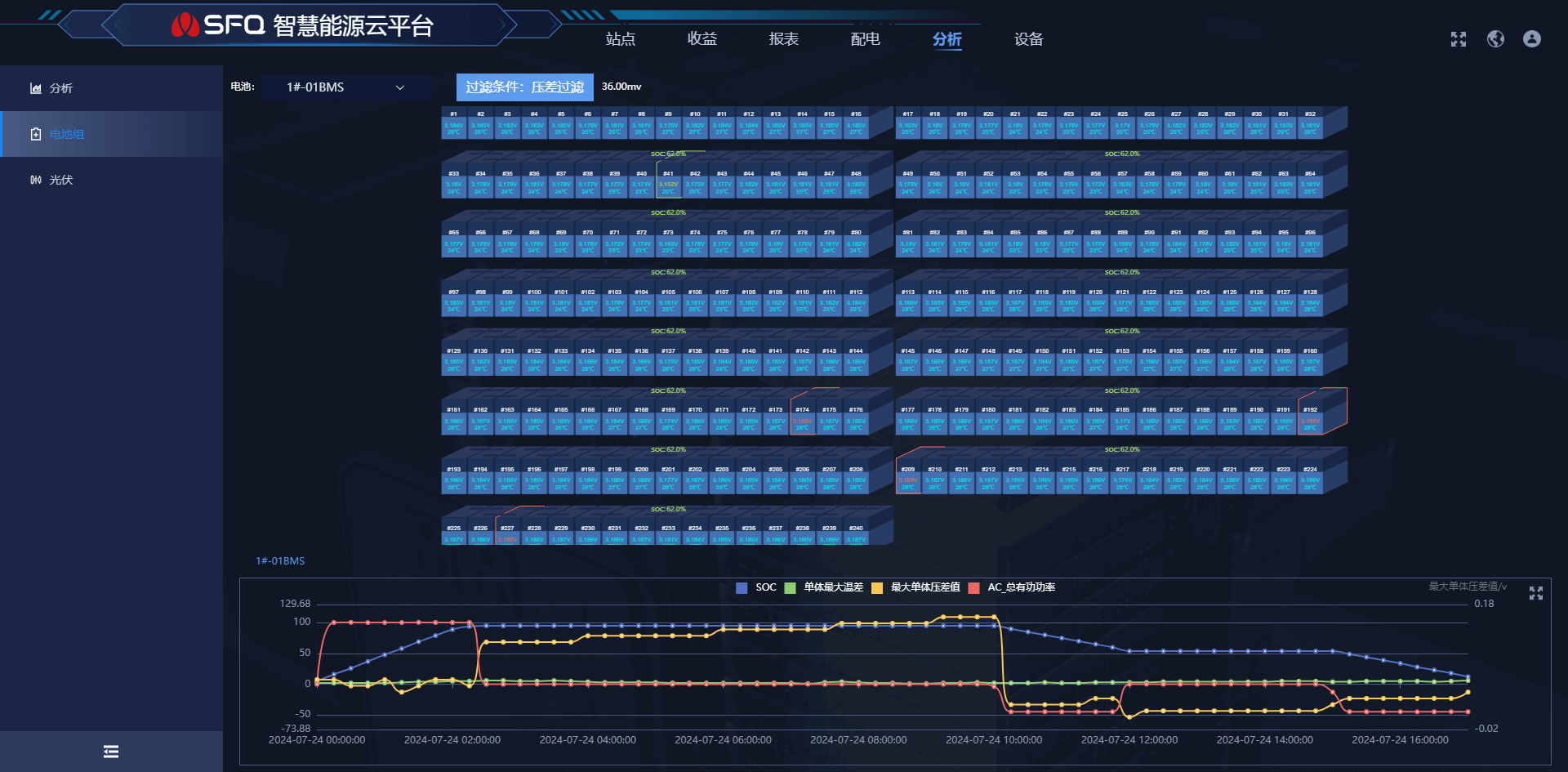The height and width of the screenshot is (772, 1568).
Task: Select red-outlined cell #174
Action: (803, 419)
